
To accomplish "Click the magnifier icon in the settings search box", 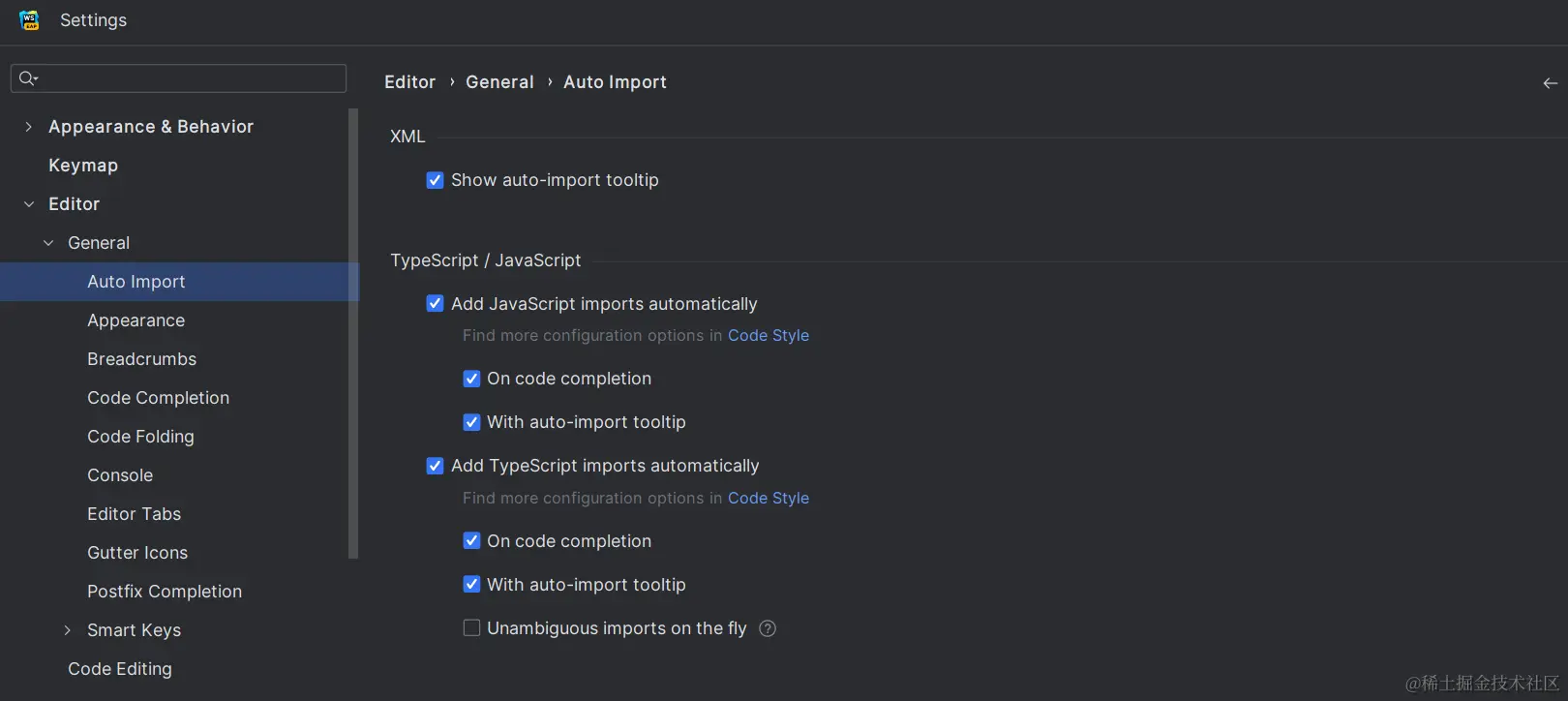I will (27, 78).
